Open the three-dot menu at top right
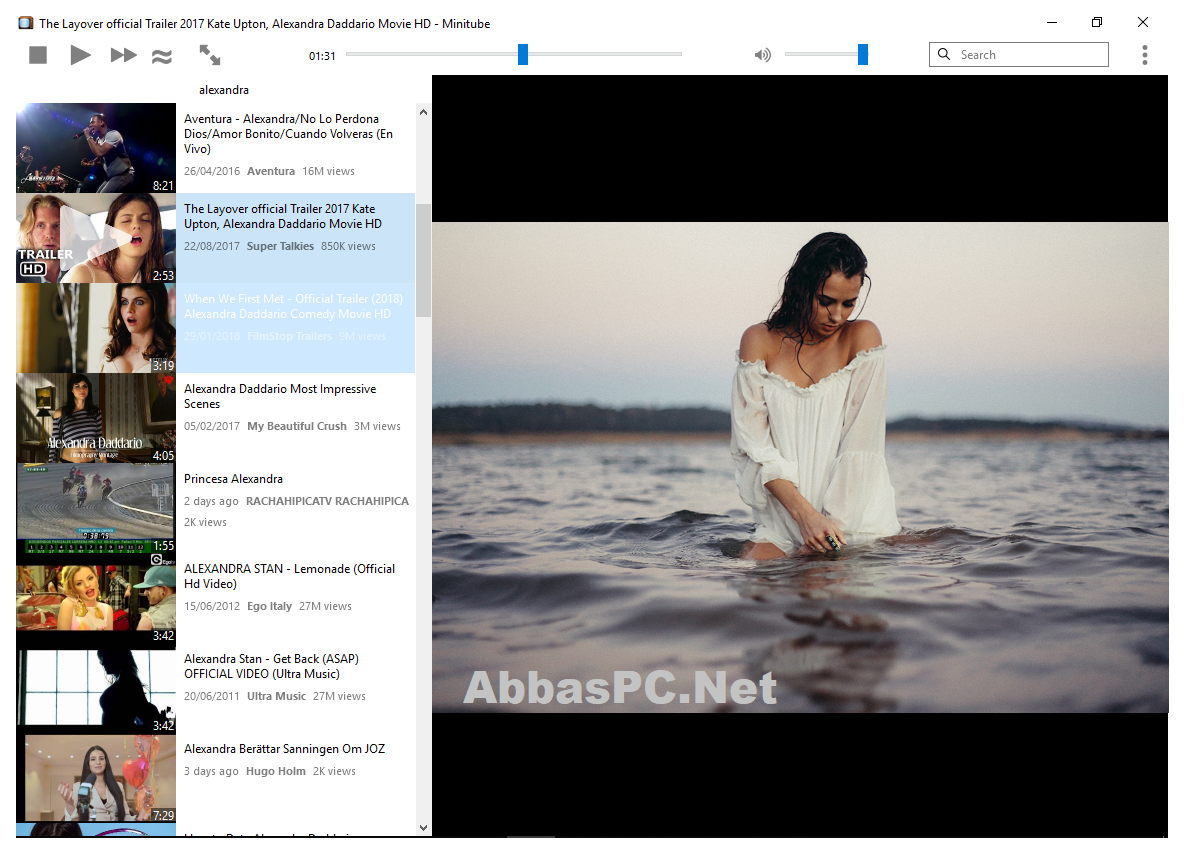 click(x=1144, y=55)
